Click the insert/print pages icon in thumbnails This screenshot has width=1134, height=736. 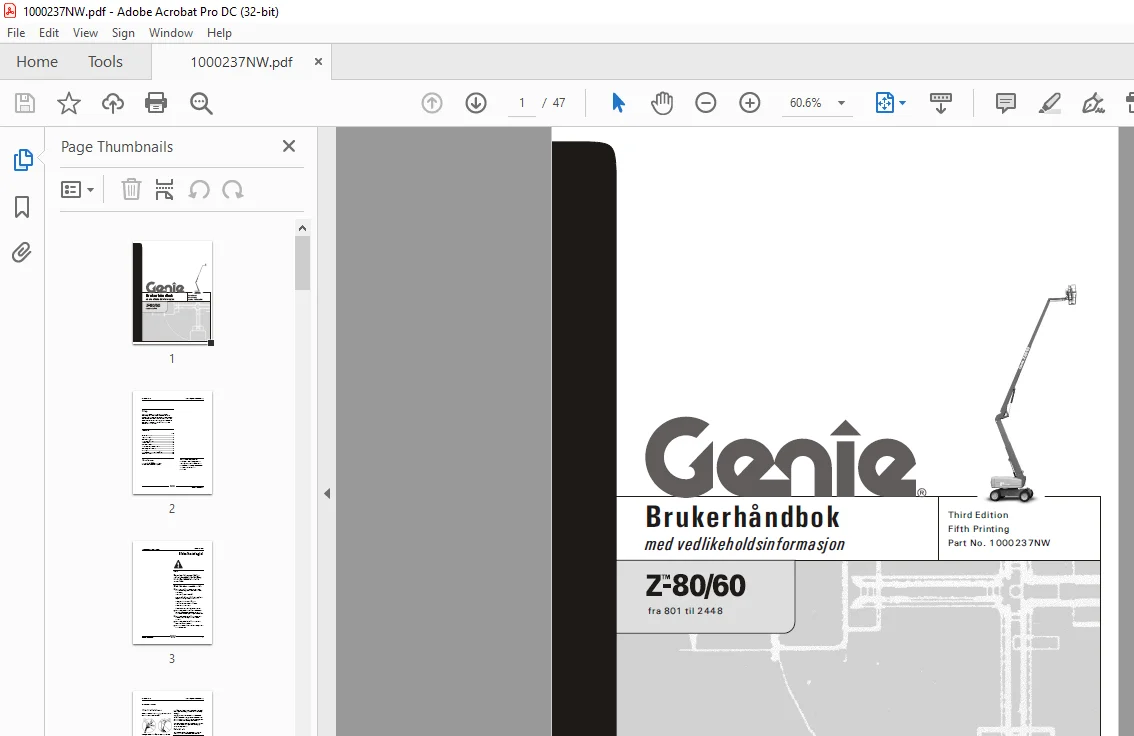click(165, 189)
